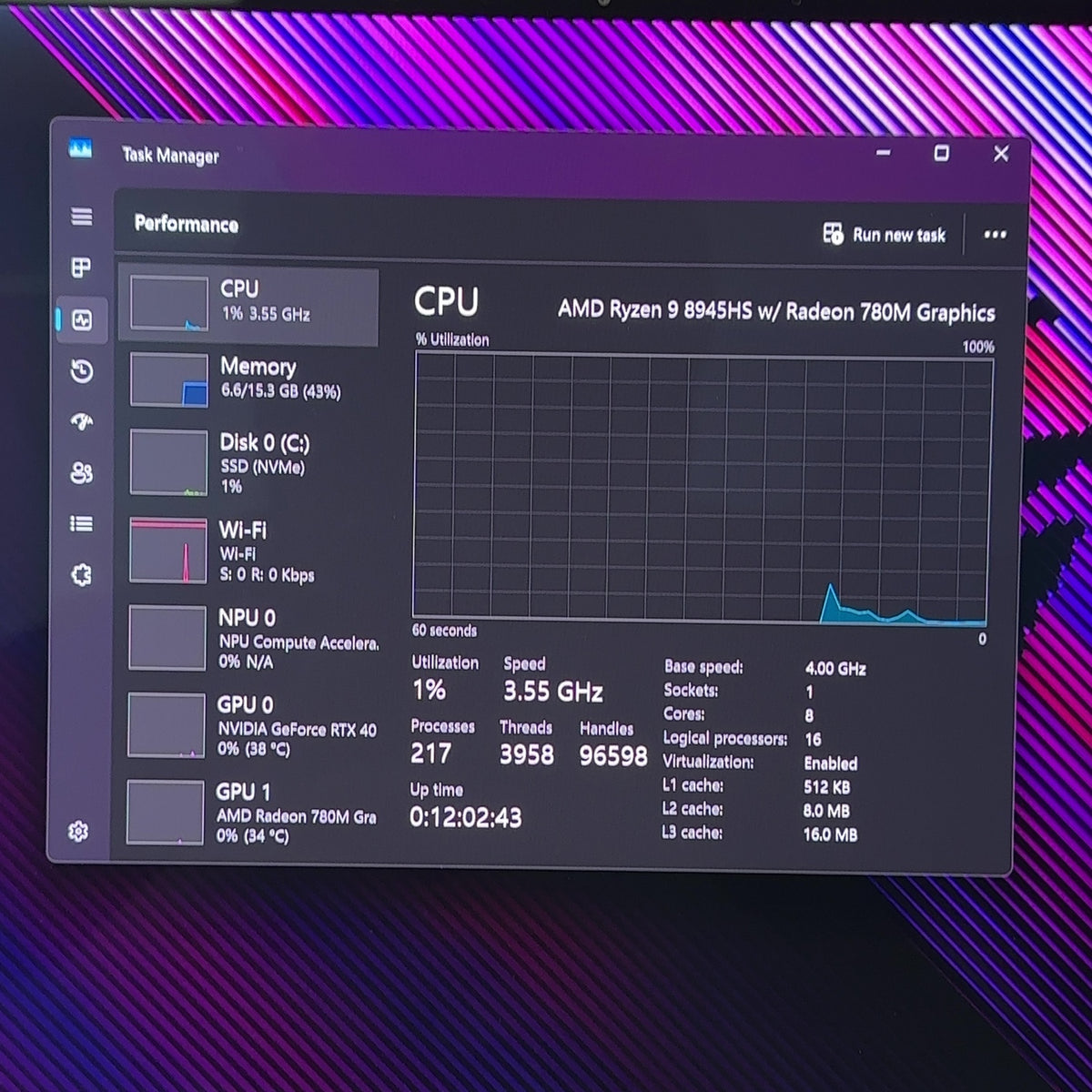Open the Startup apps icon
The image size is (1092, 1092).
click(82, 422)
